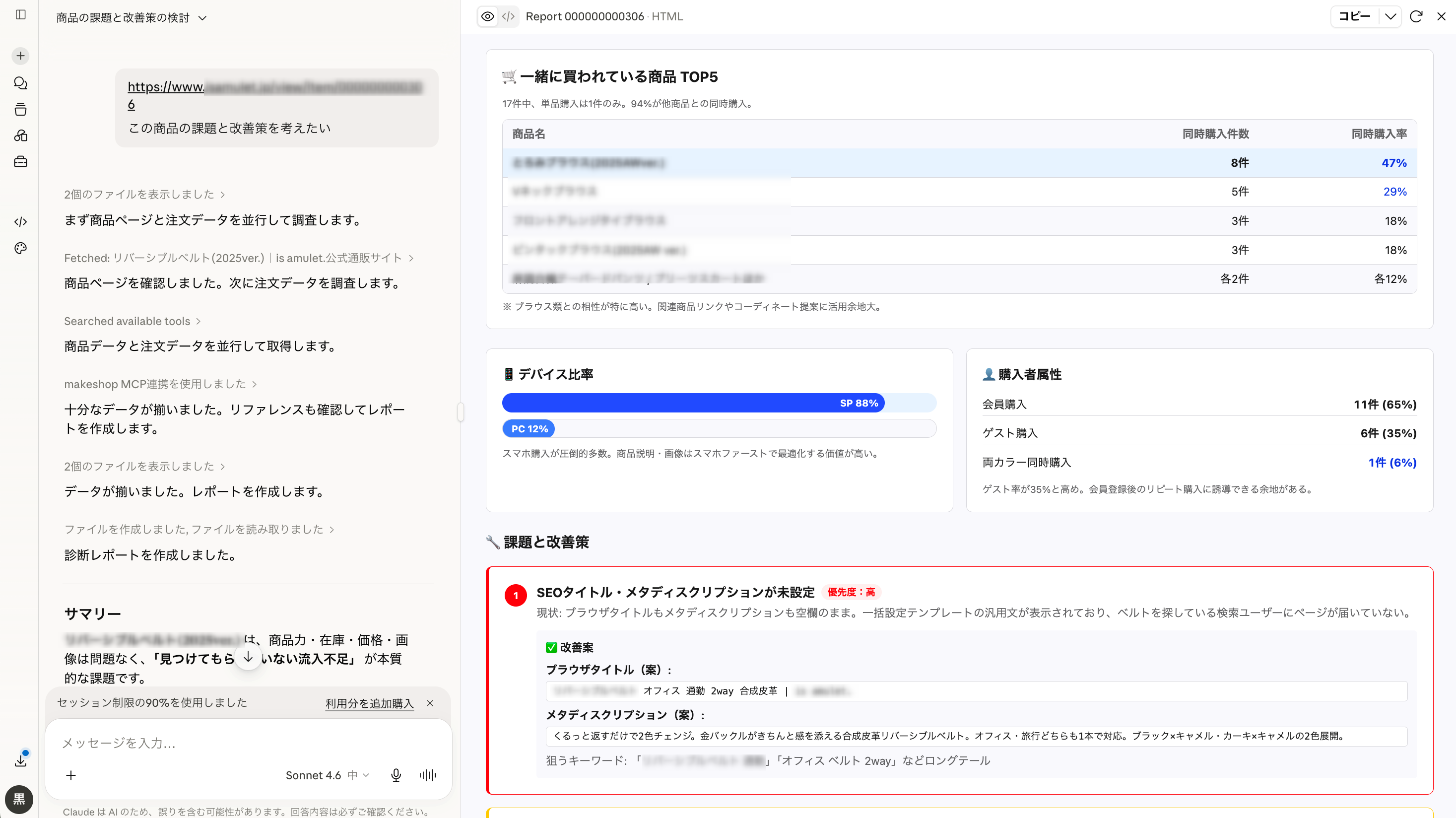
Task: Open the briefcase icon in sidebar
Action: point(20,162)
